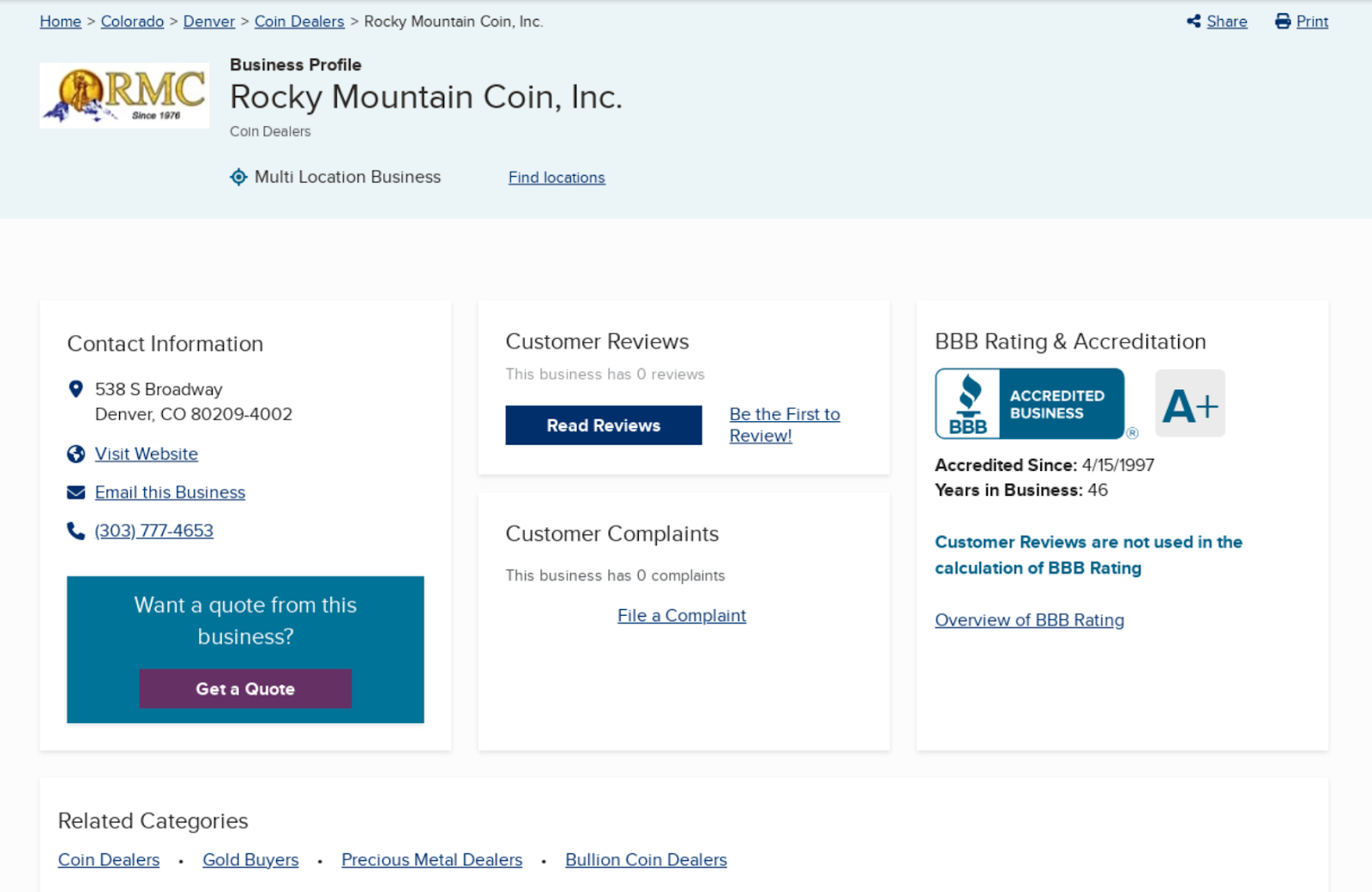Open Overview of BBB Rating link

(1029, 620)
